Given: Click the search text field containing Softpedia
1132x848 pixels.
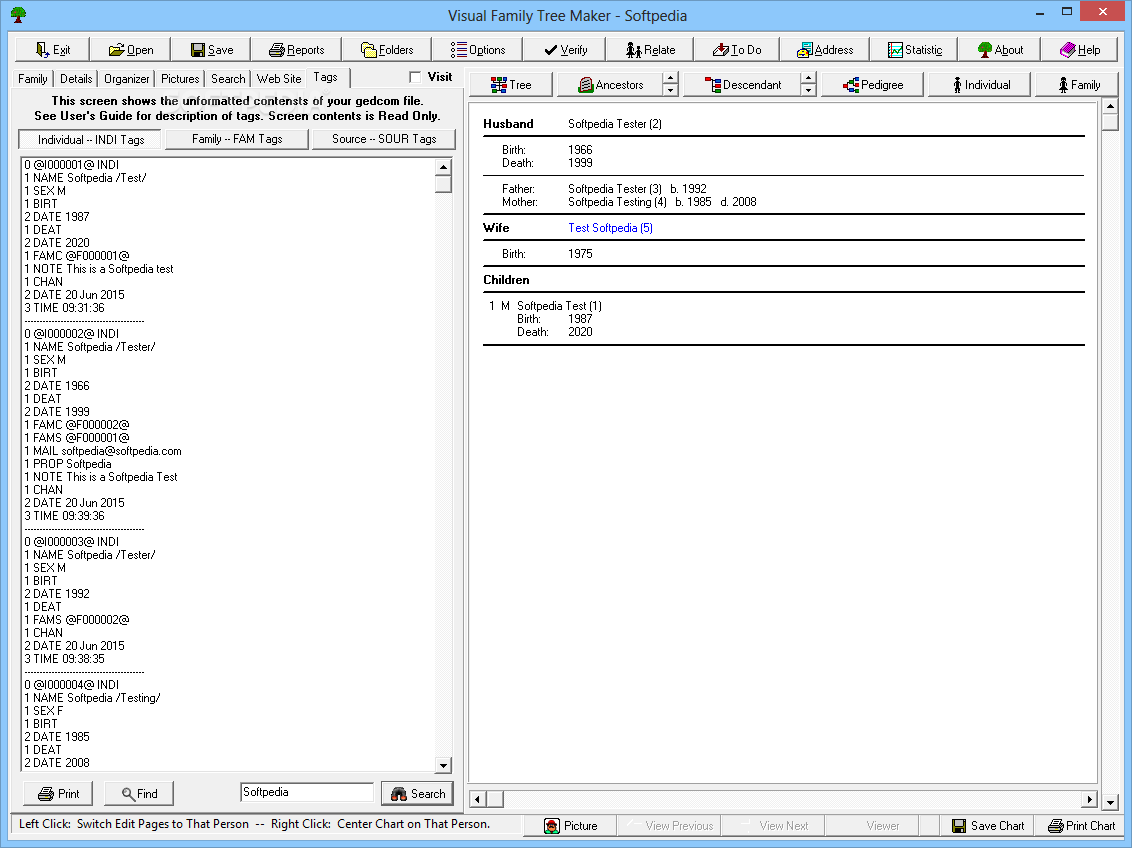Looking at the screenshot, I should pos(307,792).
